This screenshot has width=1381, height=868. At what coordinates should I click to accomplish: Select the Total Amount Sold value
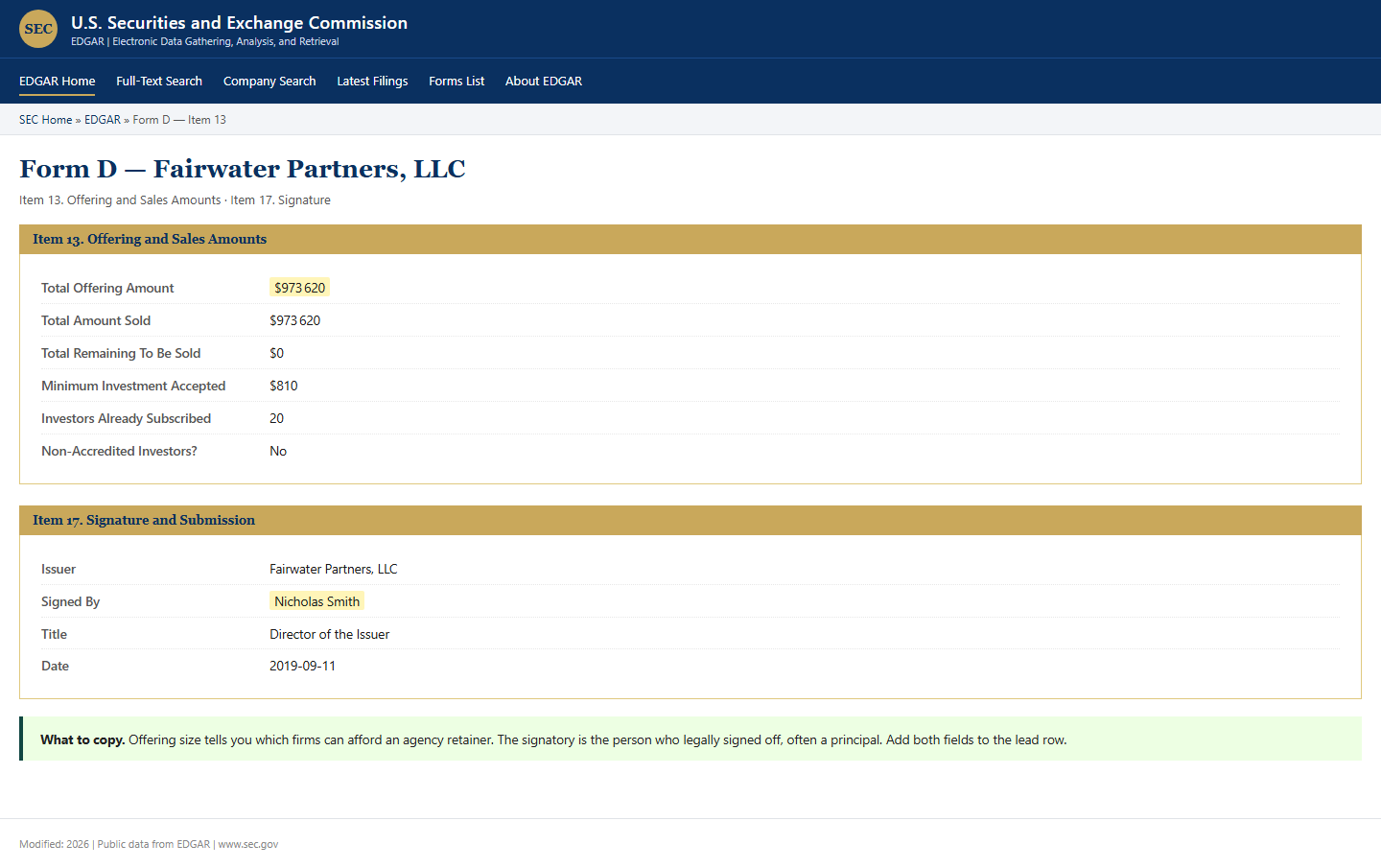tap(294, 320)
